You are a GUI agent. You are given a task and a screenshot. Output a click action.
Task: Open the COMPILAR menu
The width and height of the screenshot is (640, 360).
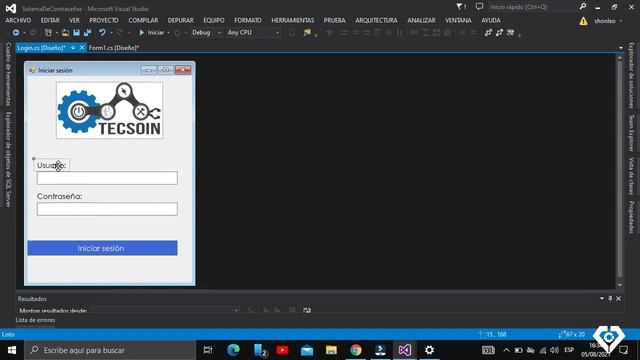143,20
